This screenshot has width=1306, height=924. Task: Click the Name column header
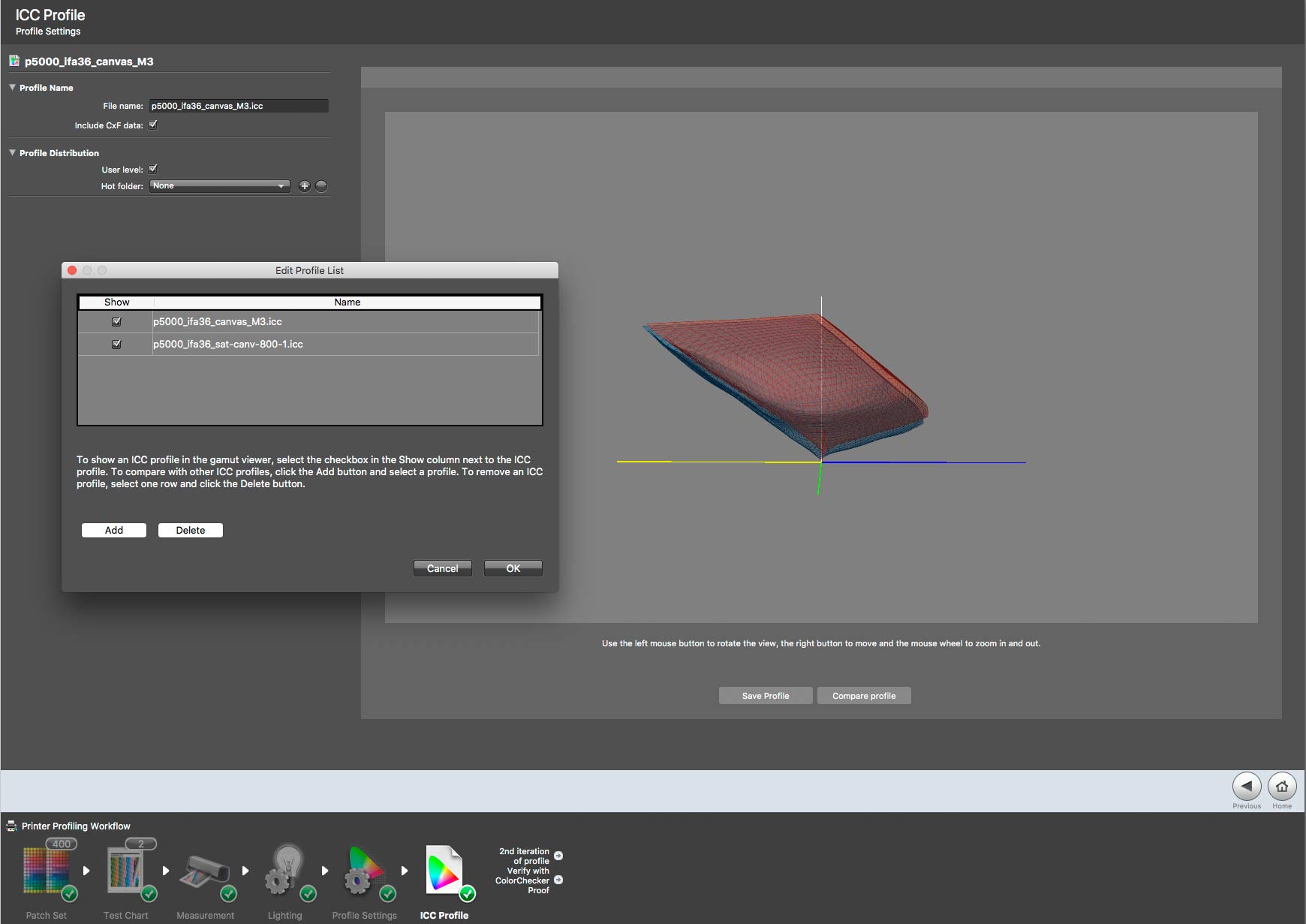348,302
